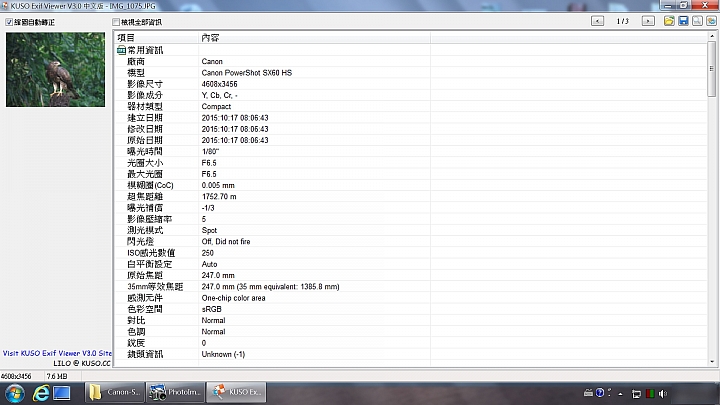This screenshot has height=405, width=720.
Task: Select the 建立日期 row label
Action: (145, 118)
